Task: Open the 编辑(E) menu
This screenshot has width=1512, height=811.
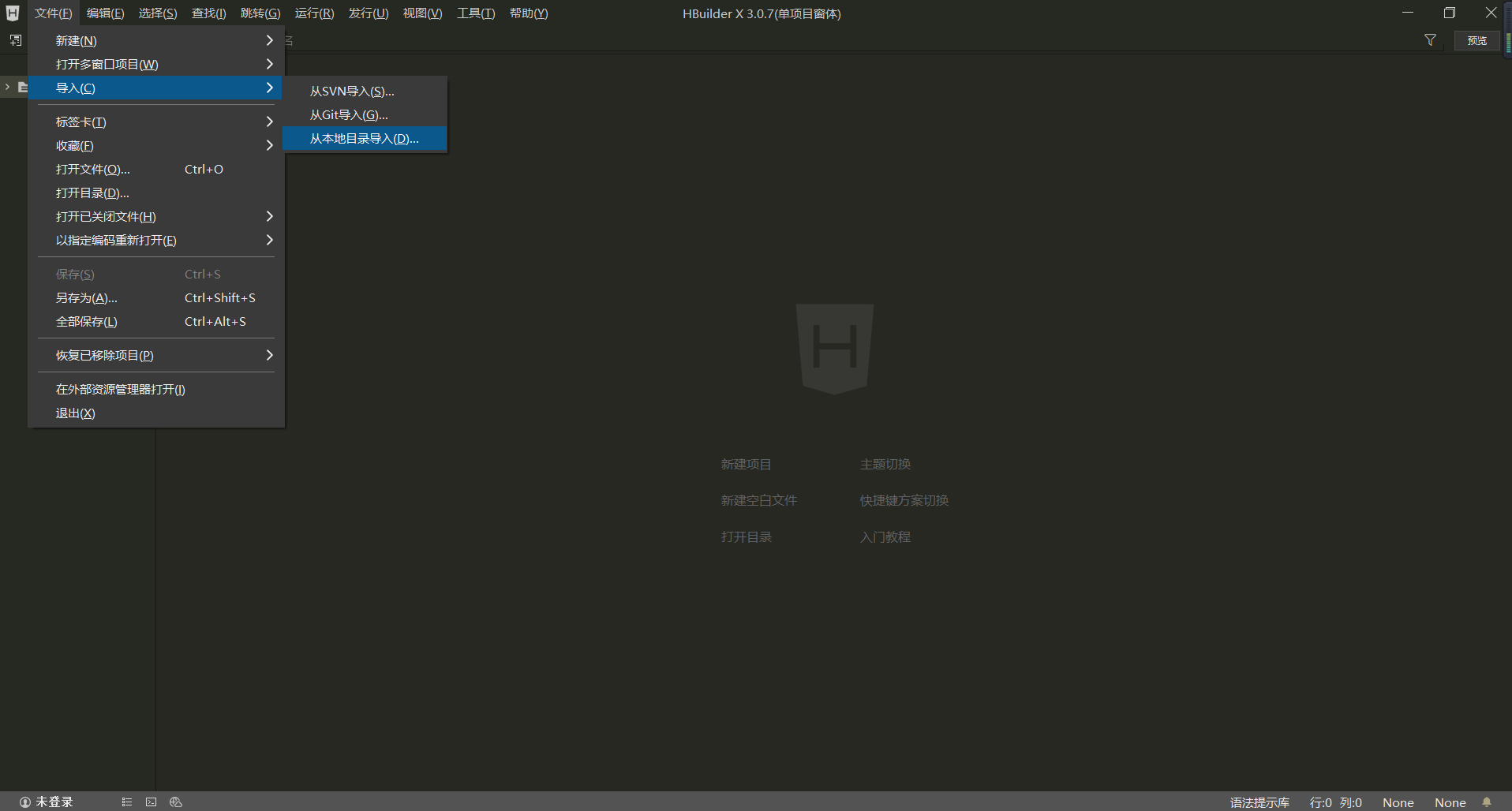Action: click(105, 13)
